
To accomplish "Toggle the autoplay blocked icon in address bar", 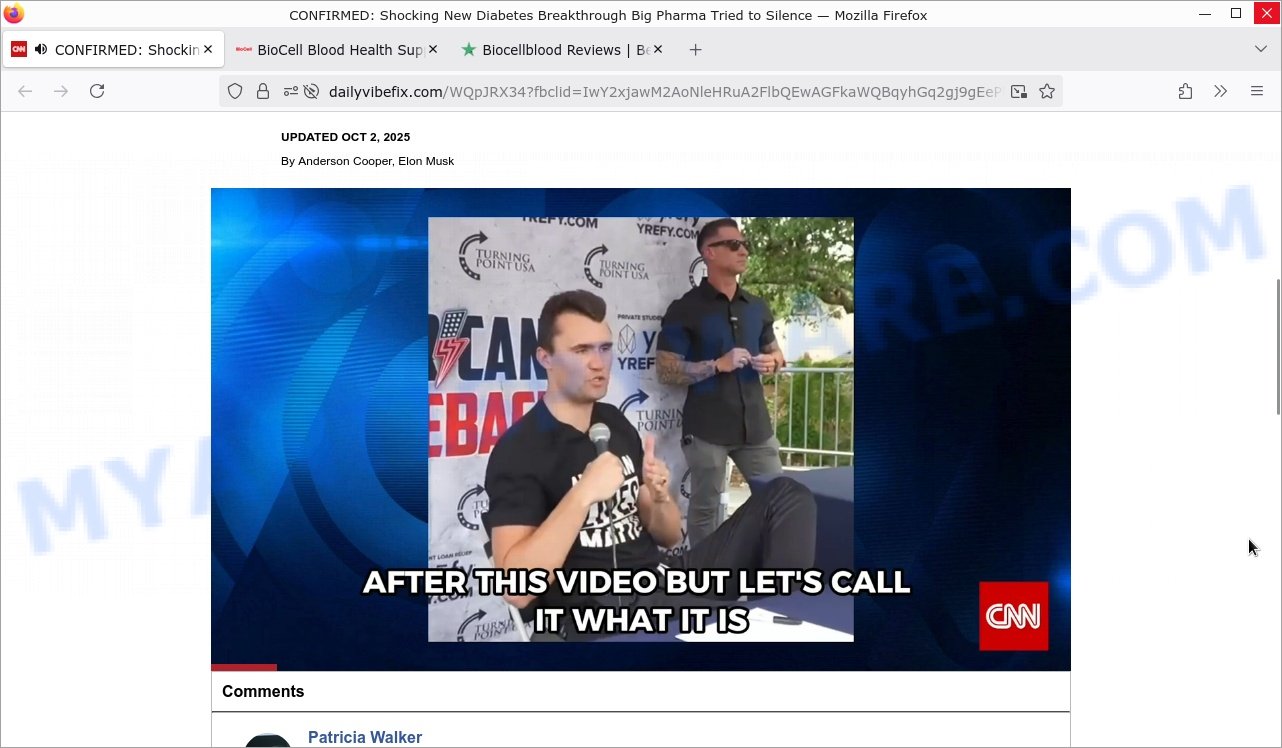I will (x=311, y=91).
